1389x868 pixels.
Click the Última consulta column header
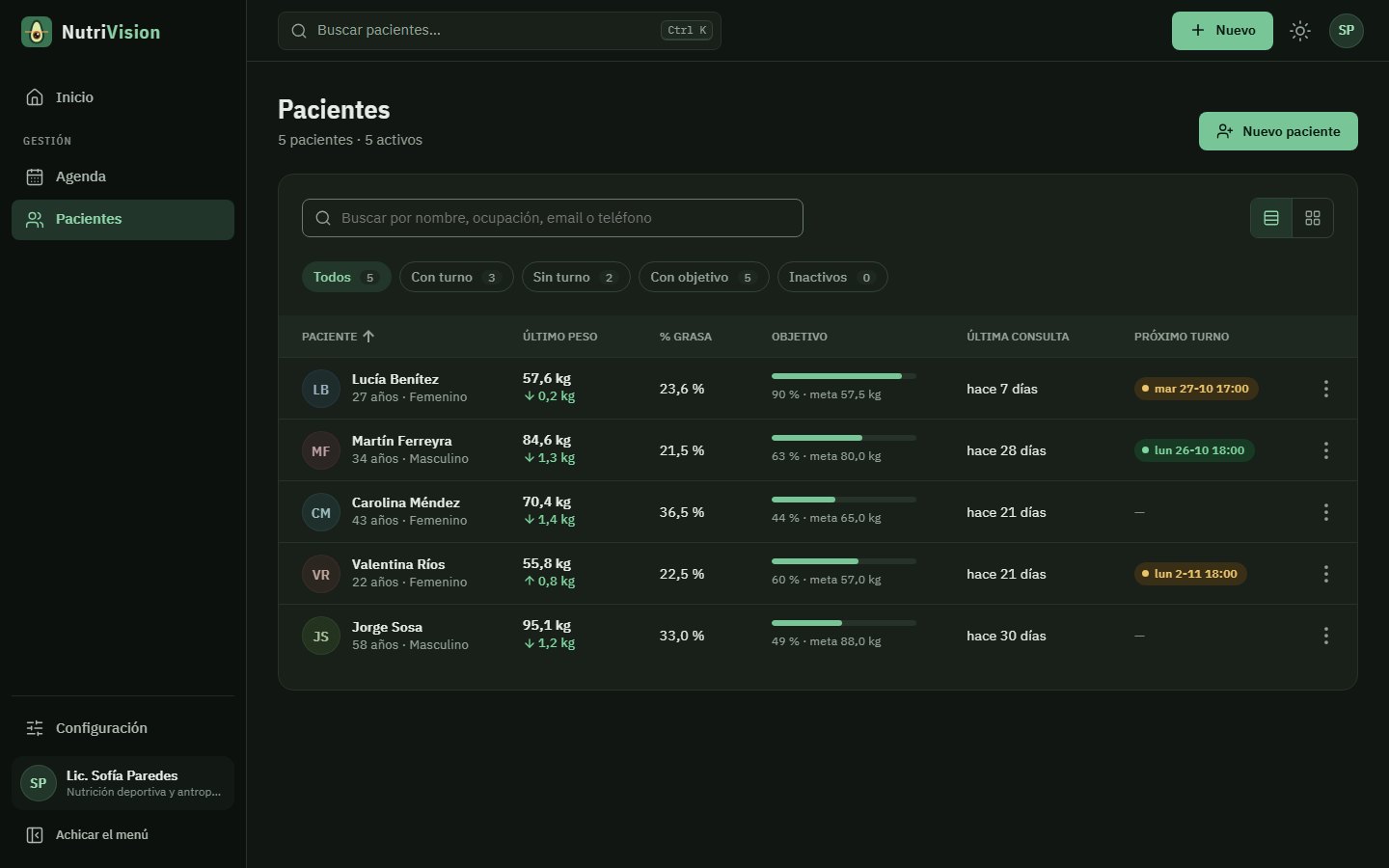(1018, 337)
